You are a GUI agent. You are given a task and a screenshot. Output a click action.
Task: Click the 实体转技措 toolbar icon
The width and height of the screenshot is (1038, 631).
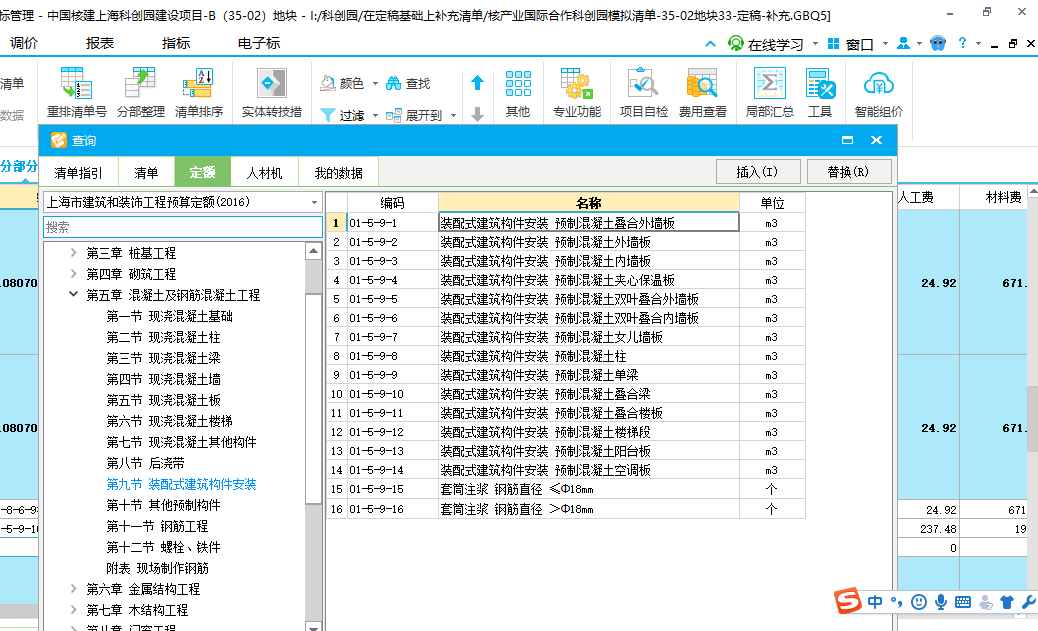point(271,83)
